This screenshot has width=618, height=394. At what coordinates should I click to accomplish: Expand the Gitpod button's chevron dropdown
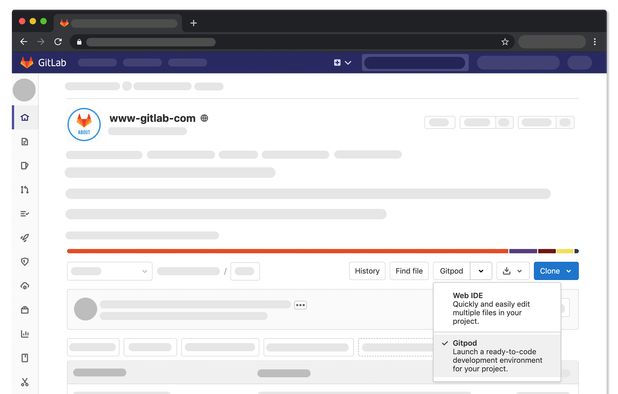pos(481,271)
